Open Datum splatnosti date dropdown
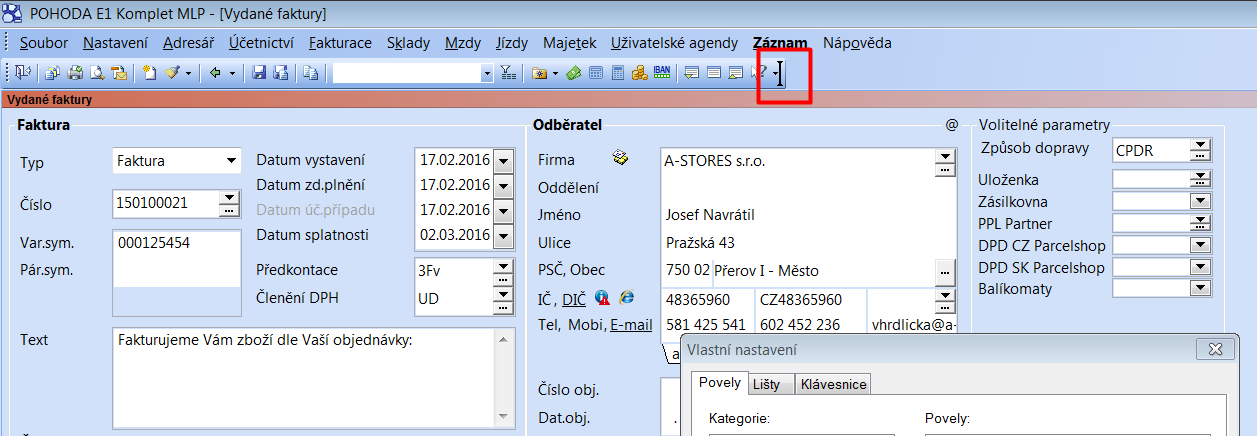 pyautogui.click(x=502, y=235)
